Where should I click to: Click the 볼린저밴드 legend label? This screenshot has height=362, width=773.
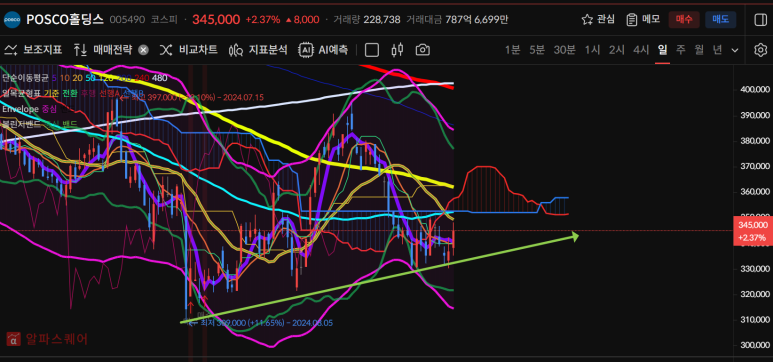coord(21,124)
